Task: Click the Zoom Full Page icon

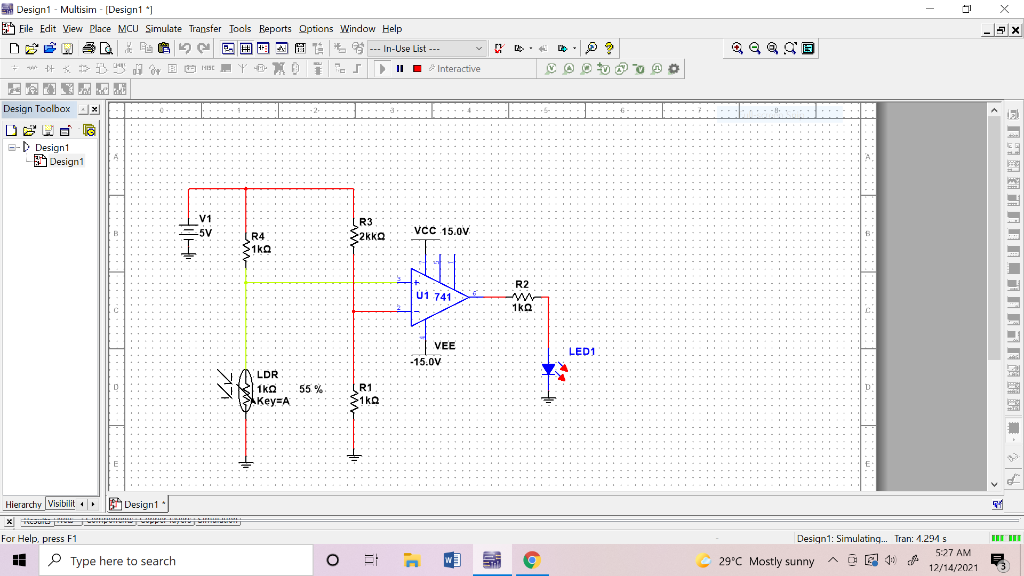Action: pyautogui.click(x=772, y=48)
